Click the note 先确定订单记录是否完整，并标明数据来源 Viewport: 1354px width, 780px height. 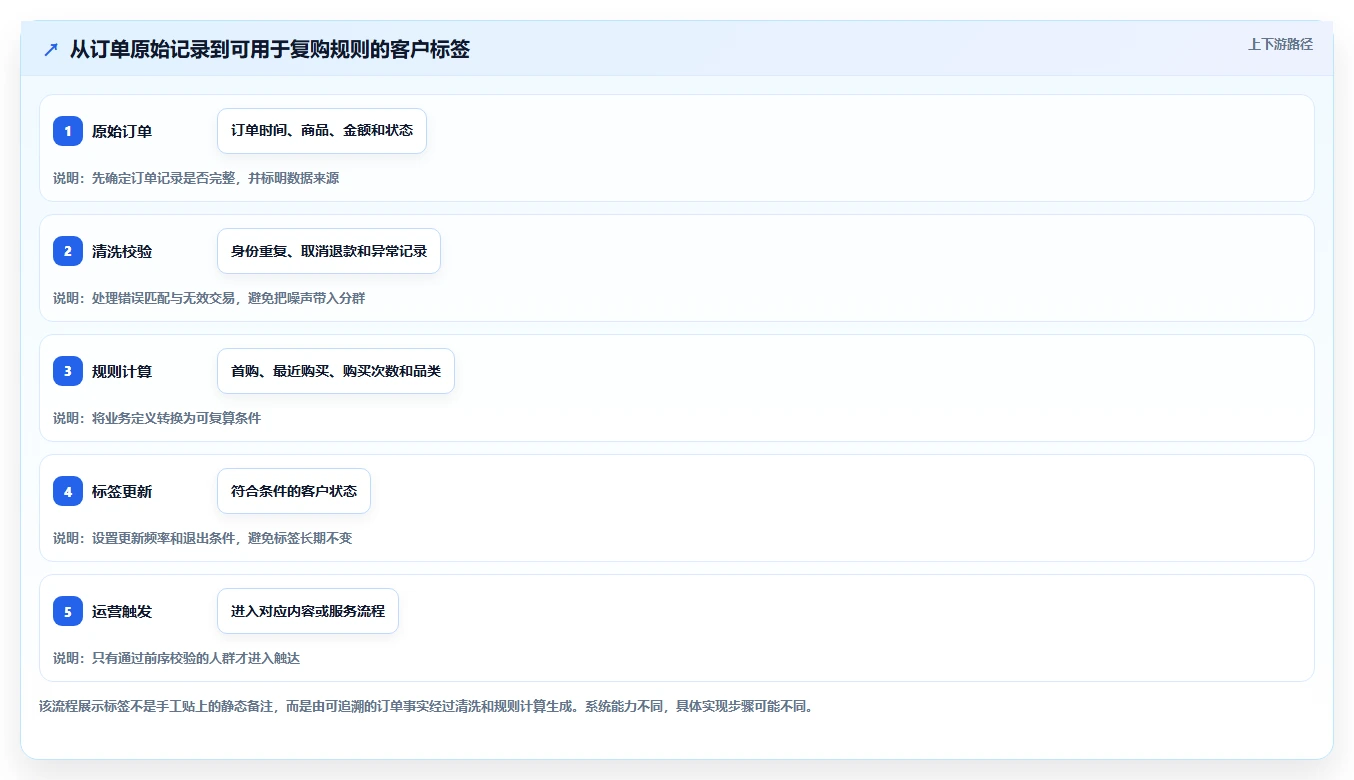click(x=196, y=178)
